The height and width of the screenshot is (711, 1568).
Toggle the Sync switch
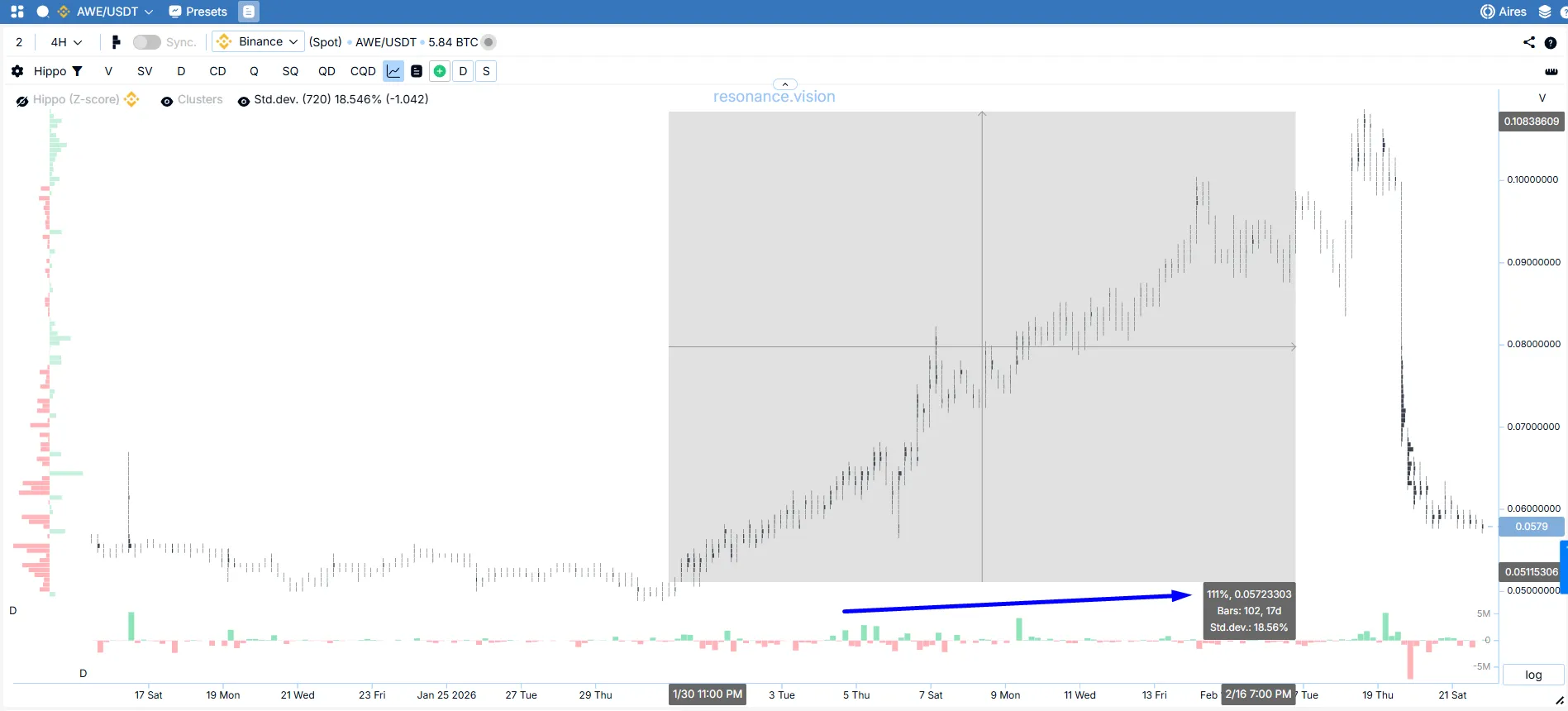[x=146, y=42]
